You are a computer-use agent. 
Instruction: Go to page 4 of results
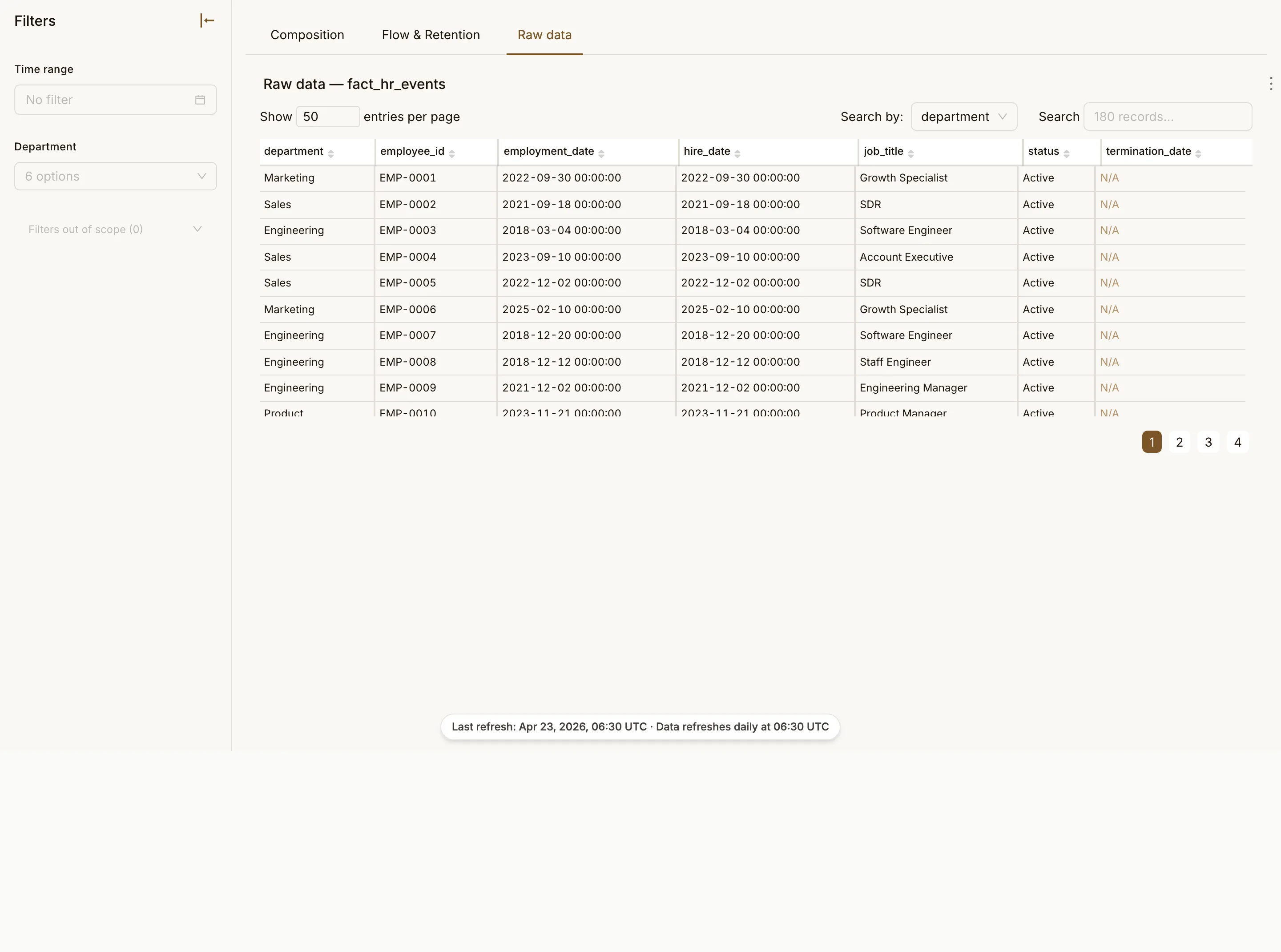pos(1237,442)
